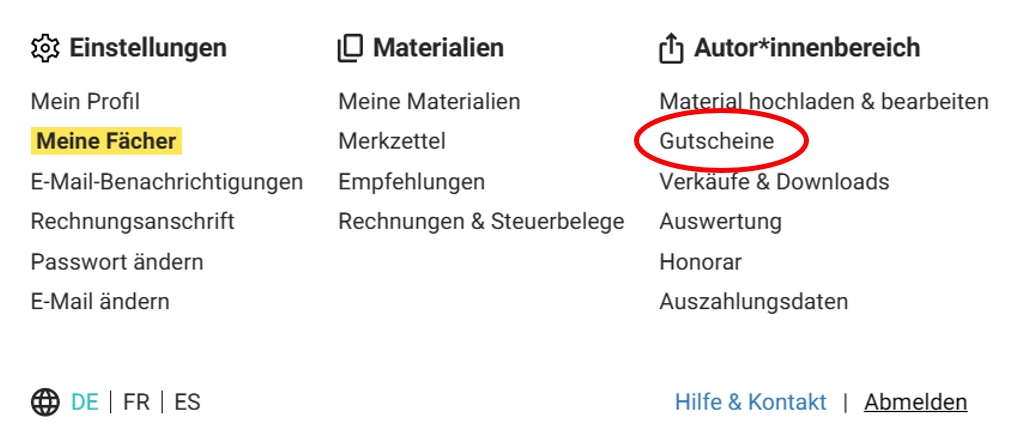Viewport: 1021px width, 441px height.
Task: Choose Passwort ändern
Action: click(117, 262)
